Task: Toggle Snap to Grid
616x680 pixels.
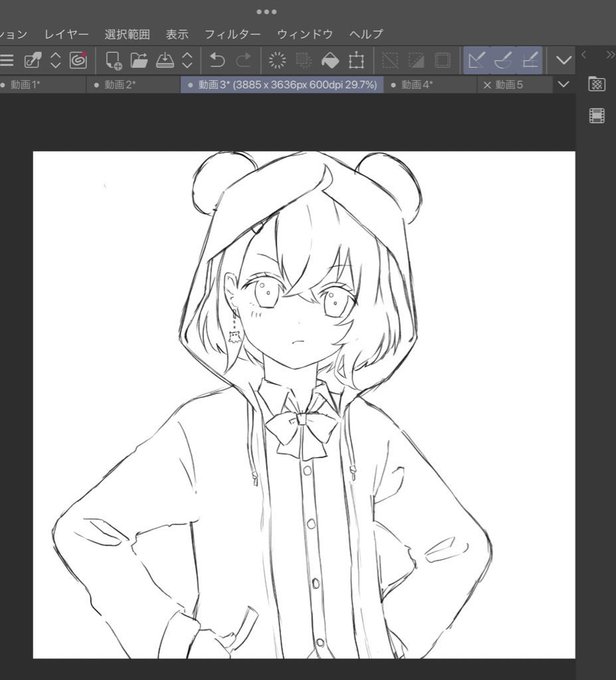Action: [530, 60]
